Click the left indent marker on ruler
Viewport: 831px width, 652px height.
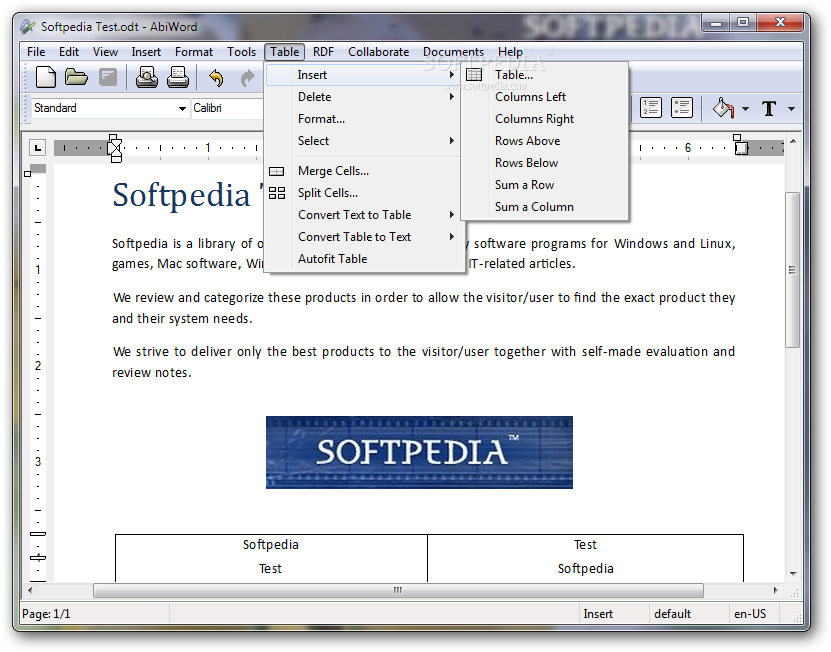click(115, 148)
